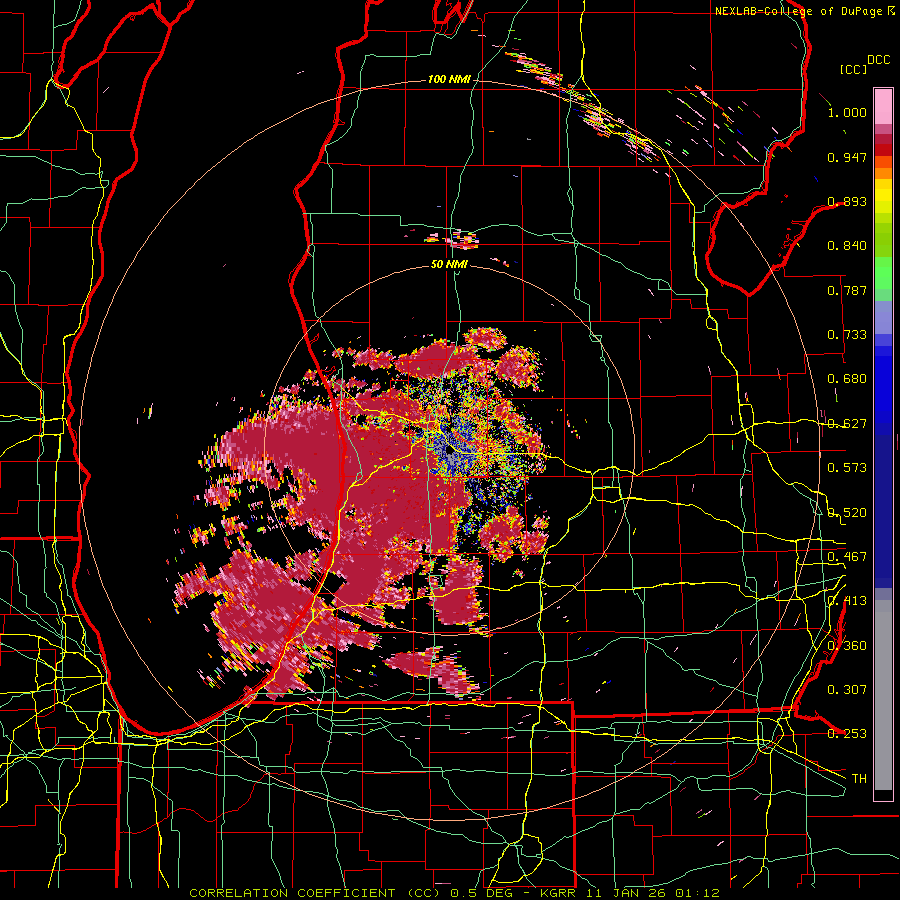Click the 50 NMI range ring label
The image size is (900, 900).
tap(449, 265)
